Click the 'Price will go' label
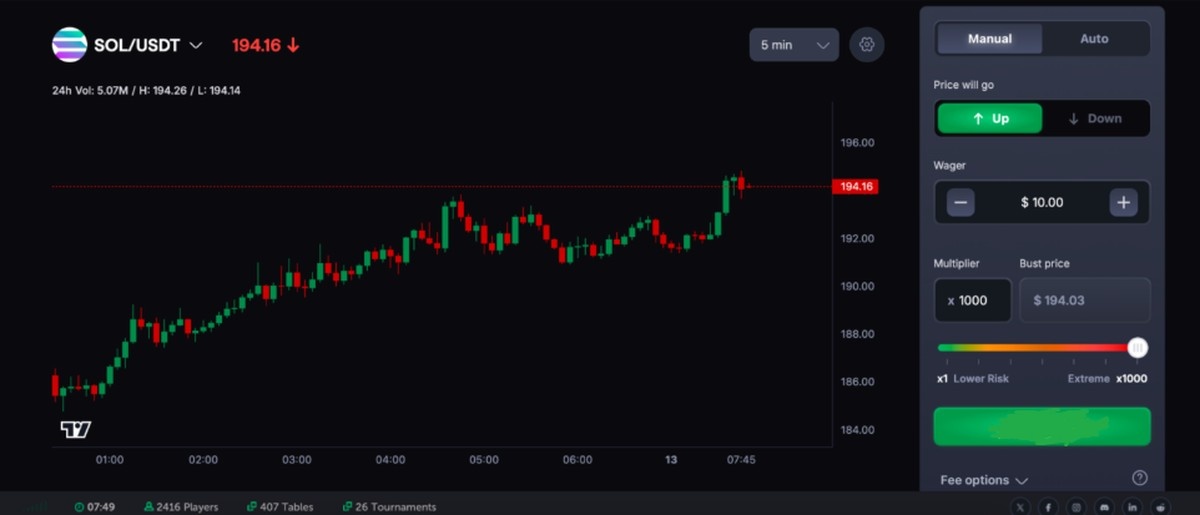1200x515 pixels. [x=964, y=86]
